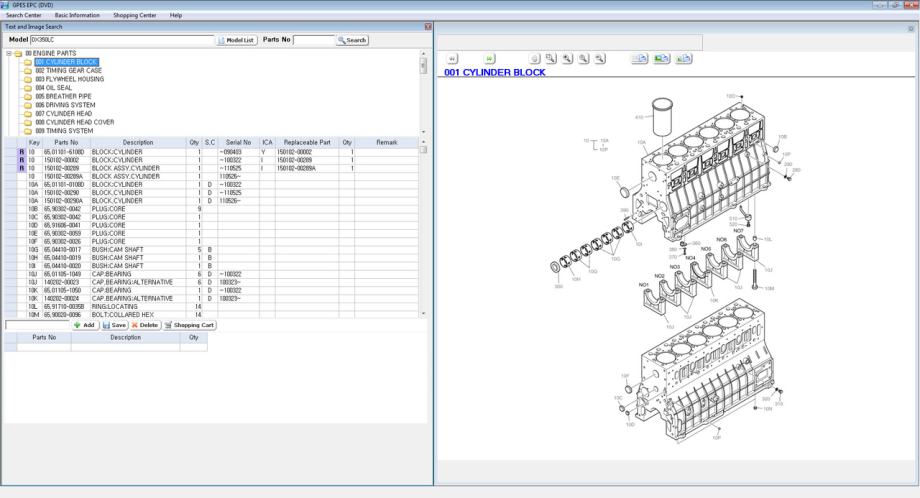Click the Model List button
Image resolution: width=920 pixels, height=498 pixels.
[x=237, y=40]
